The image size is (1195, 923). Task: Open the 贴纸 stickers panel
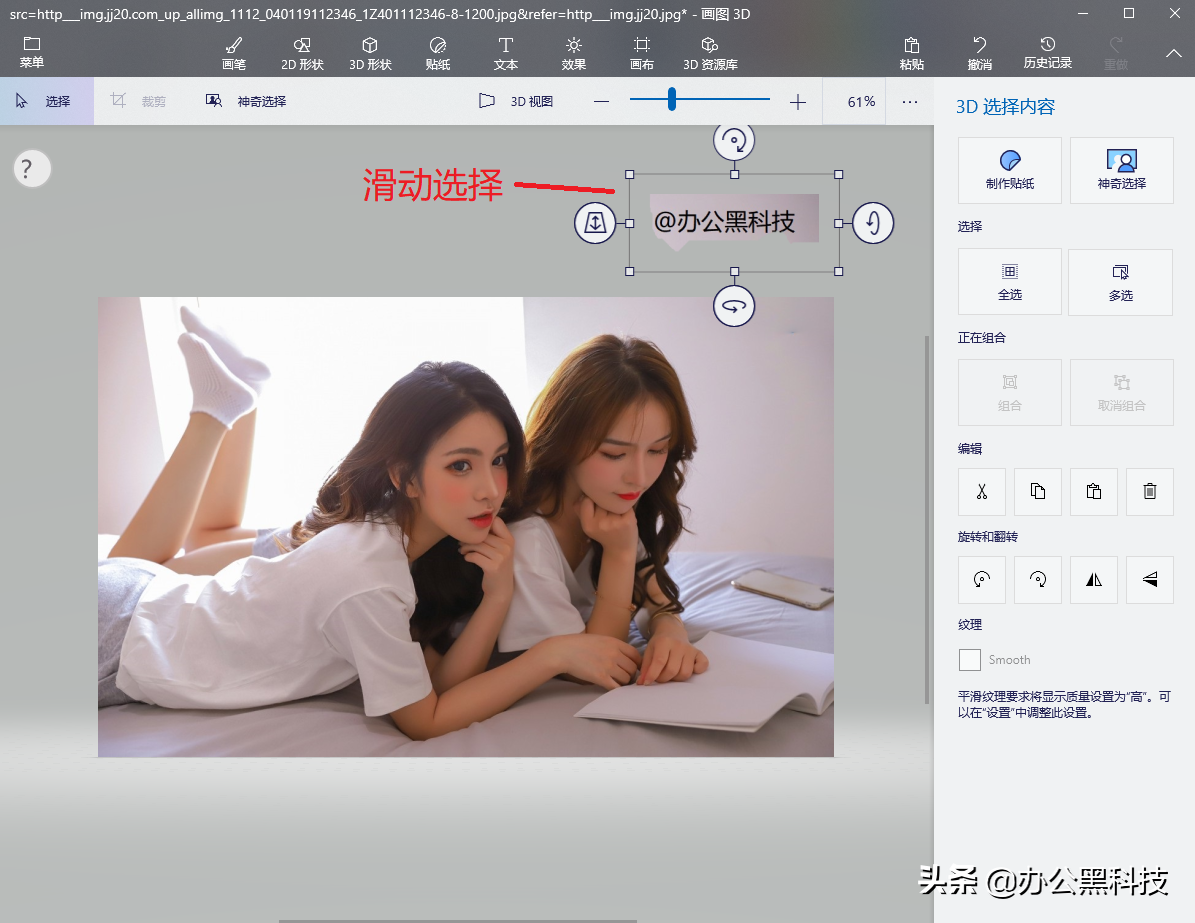437,52
